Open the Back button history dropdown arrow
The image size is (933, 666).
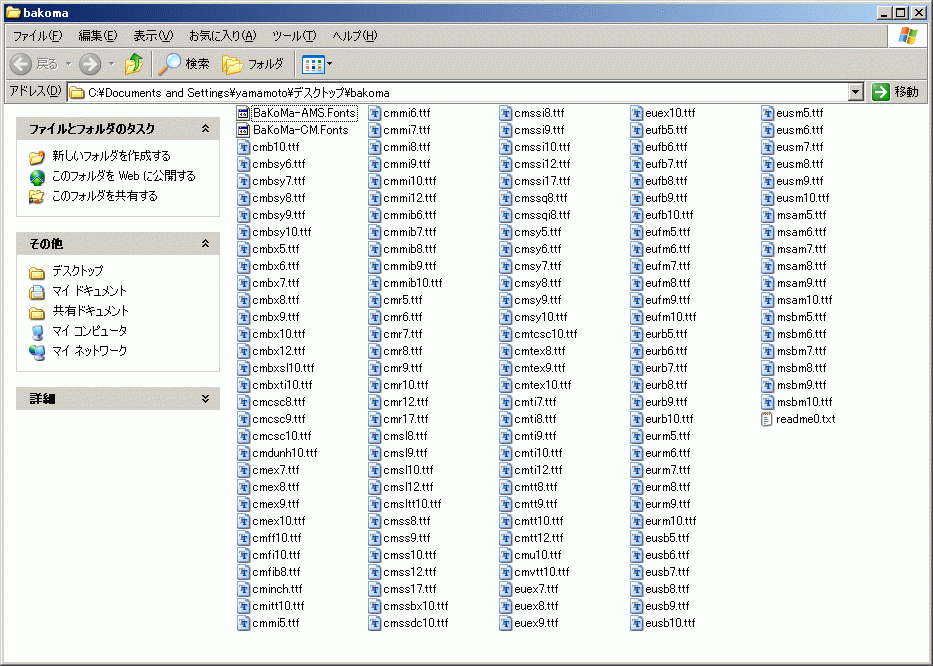(x=68, y=64)
